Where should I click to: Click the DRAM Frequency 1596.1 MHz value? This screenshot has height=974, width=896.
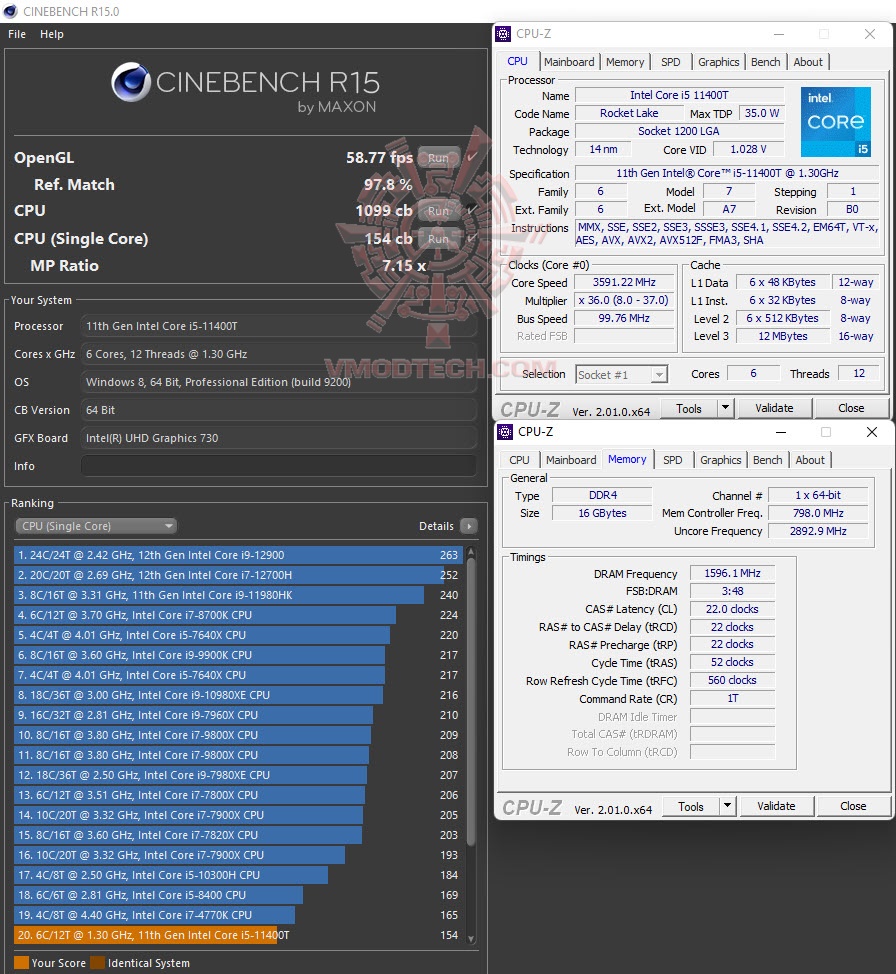[732, 573]
